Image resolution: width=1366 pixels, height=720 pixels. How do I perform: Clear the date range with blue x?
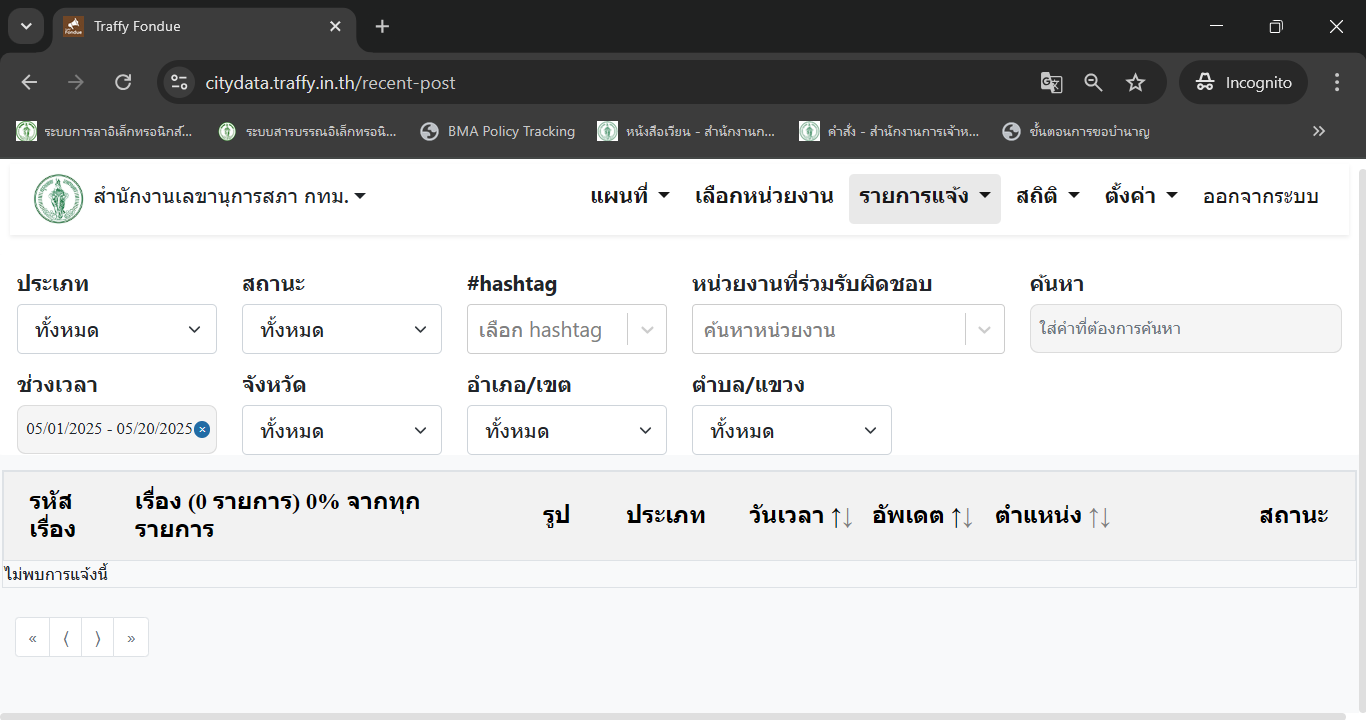coord(202,429)
